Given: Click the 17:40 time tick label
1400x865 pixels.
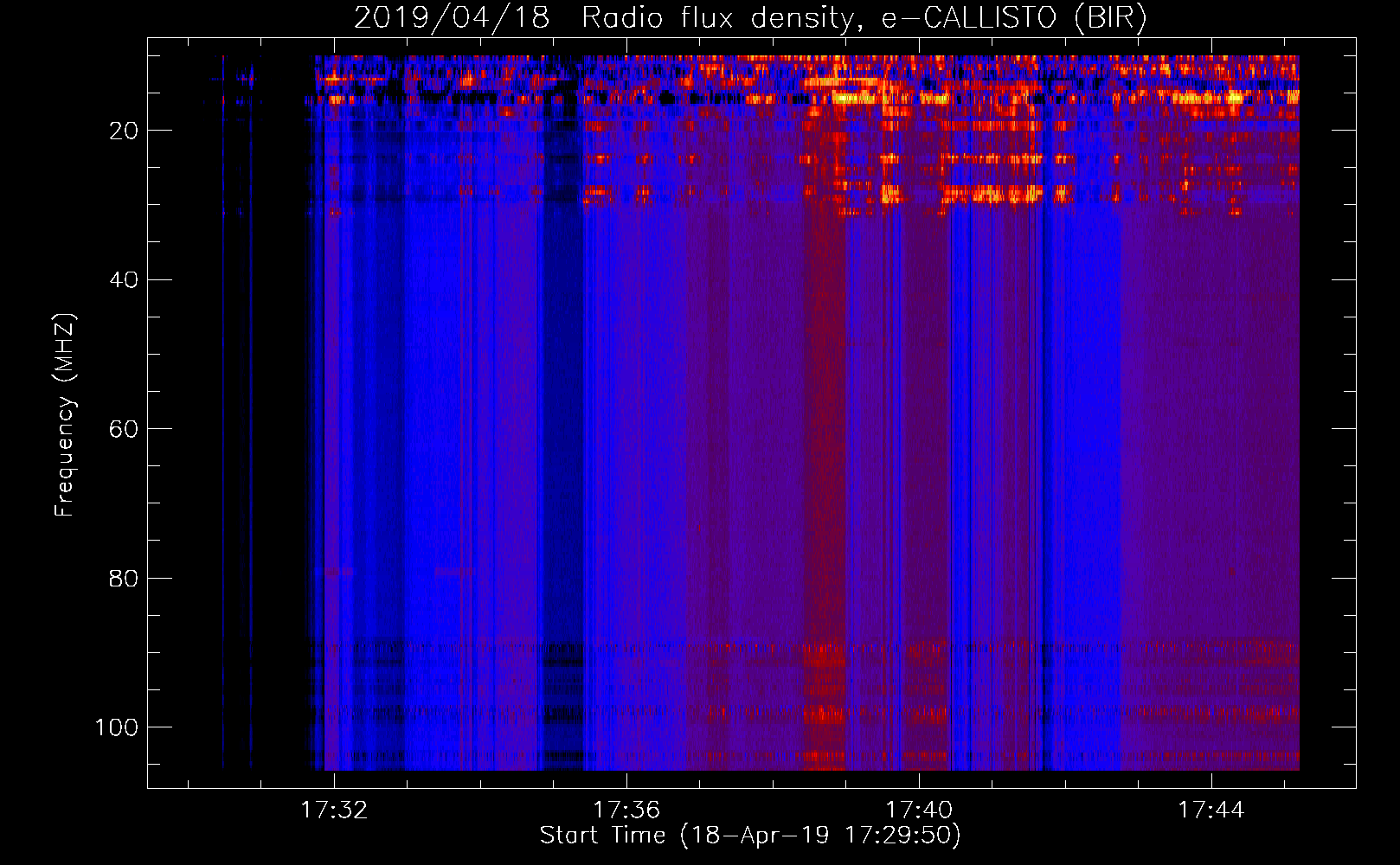Looking at the screenshot, I should pyautogui.click(x=919, y=810).
